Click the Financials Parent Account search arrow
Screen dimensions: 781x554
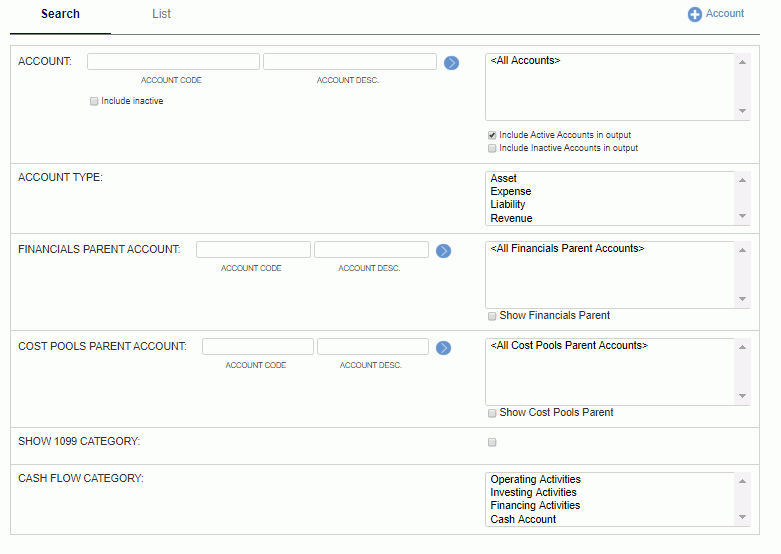coord(443,251)
